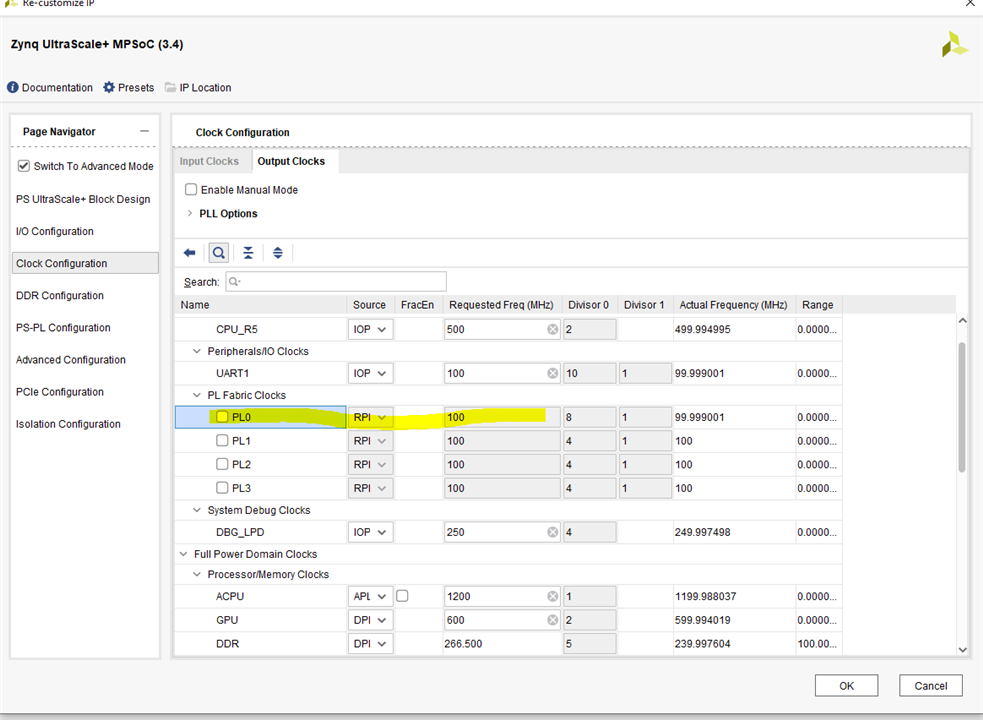Click the IP Location folder icon
The height and width of the screenshot is (720, 983).
point(170,88)
